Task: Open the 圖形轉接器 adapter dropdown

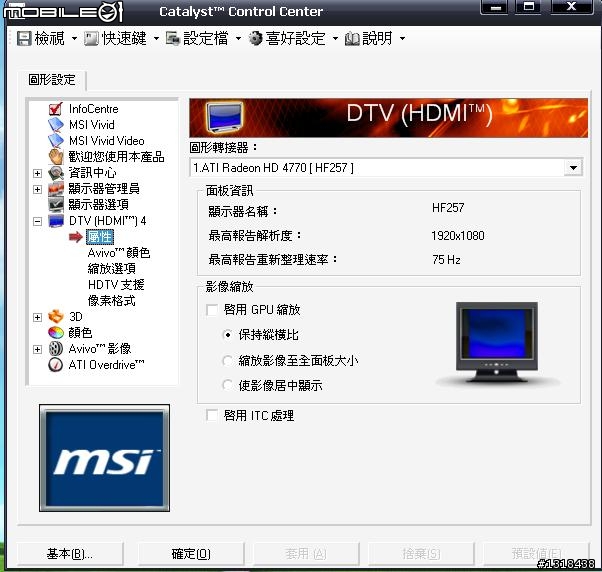Action: [573, 168]
